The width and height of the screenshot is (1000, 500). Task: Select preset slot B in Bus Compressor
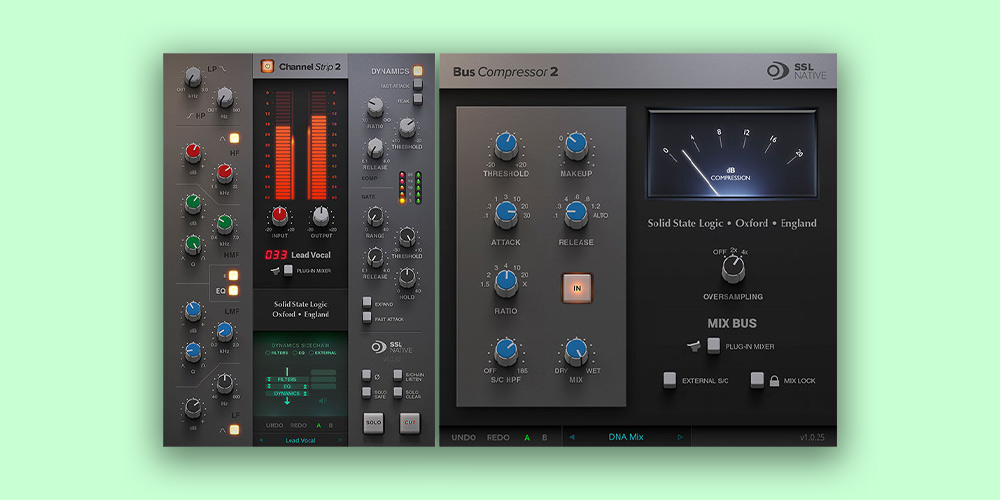coord(544,438)
